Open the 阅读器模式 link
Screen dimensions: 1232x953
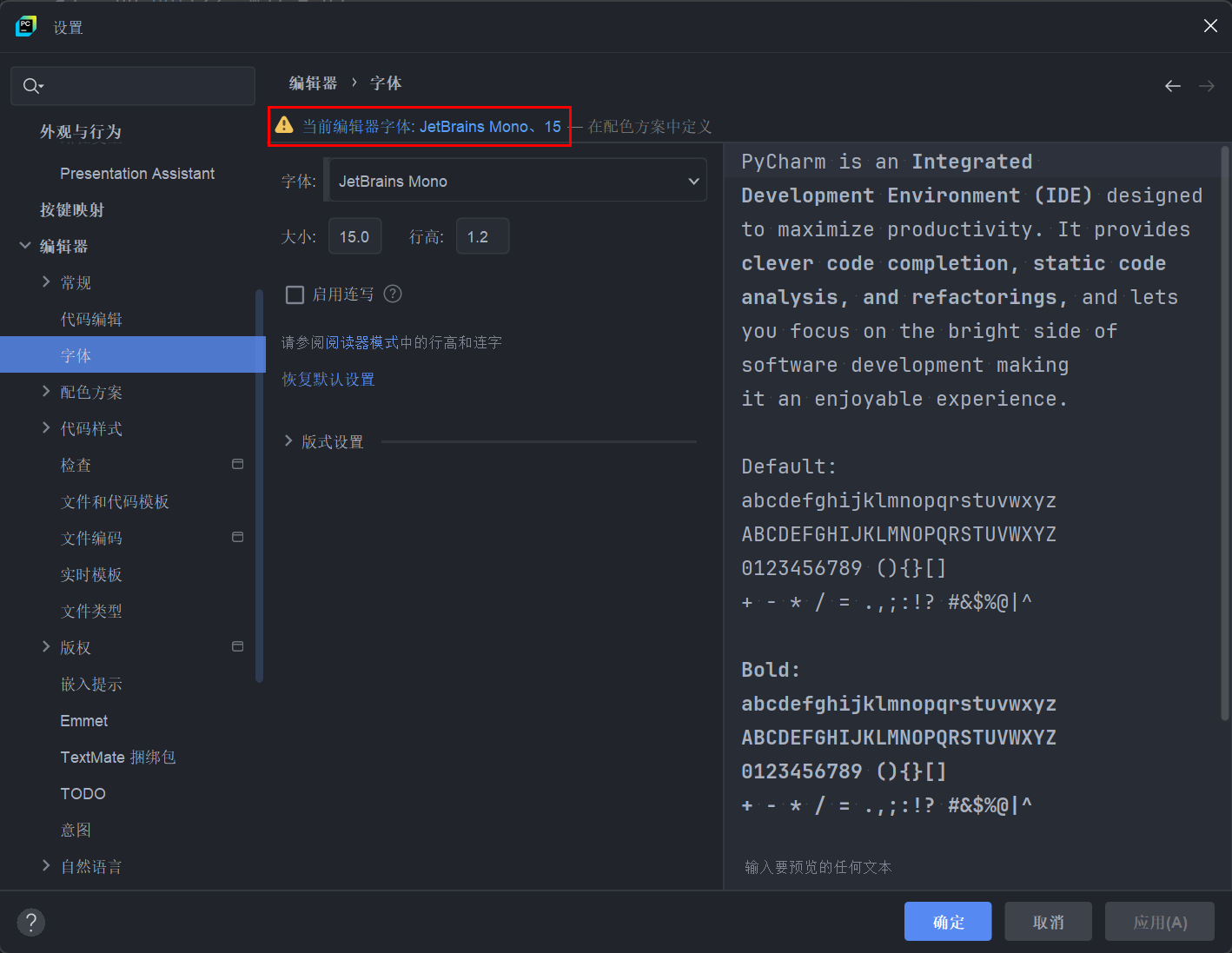tap(362, 343)
